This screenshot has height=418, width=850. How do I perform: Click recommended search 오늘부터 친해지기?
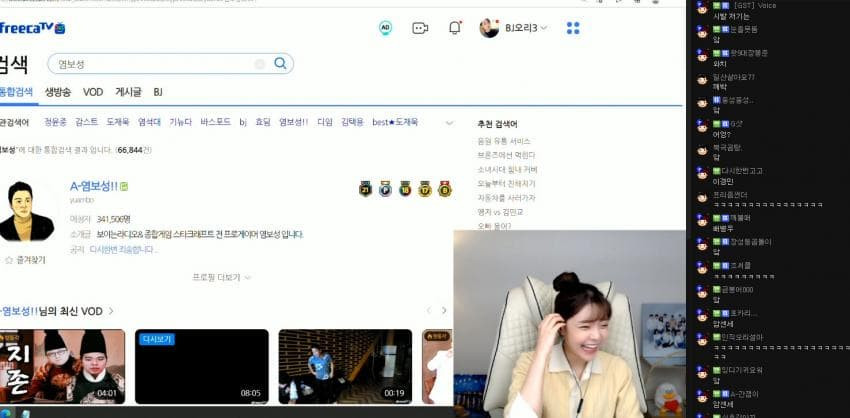pos(506,184)
